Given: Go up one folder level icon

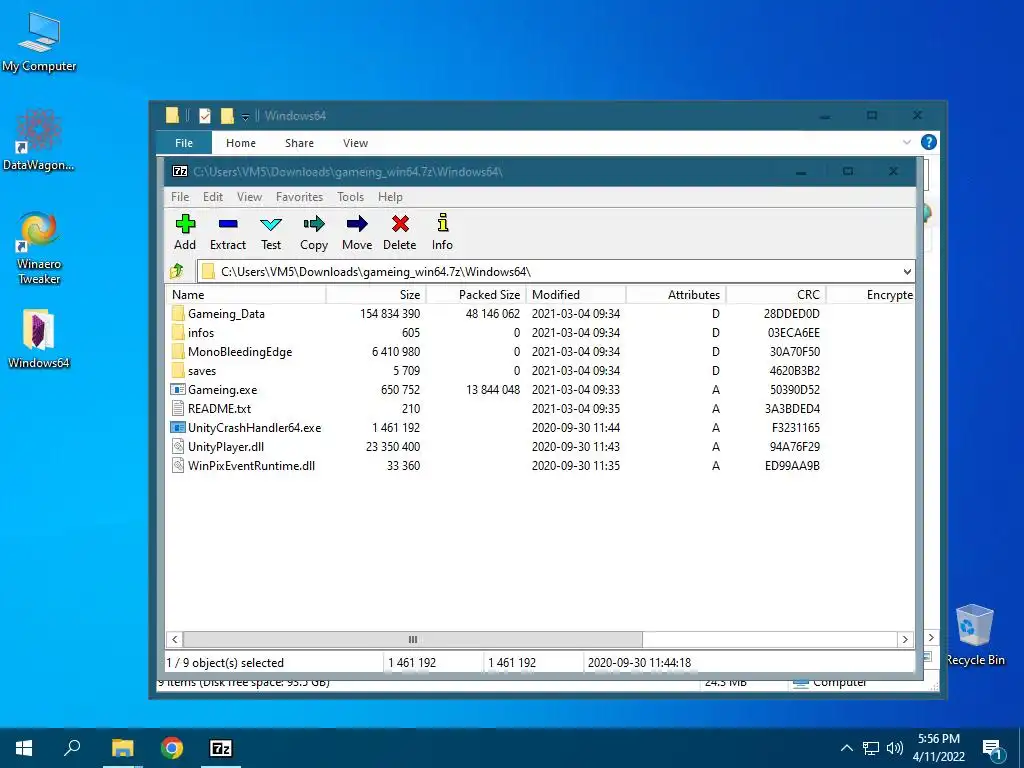Looking at the screenshot, I should (177, 271).
